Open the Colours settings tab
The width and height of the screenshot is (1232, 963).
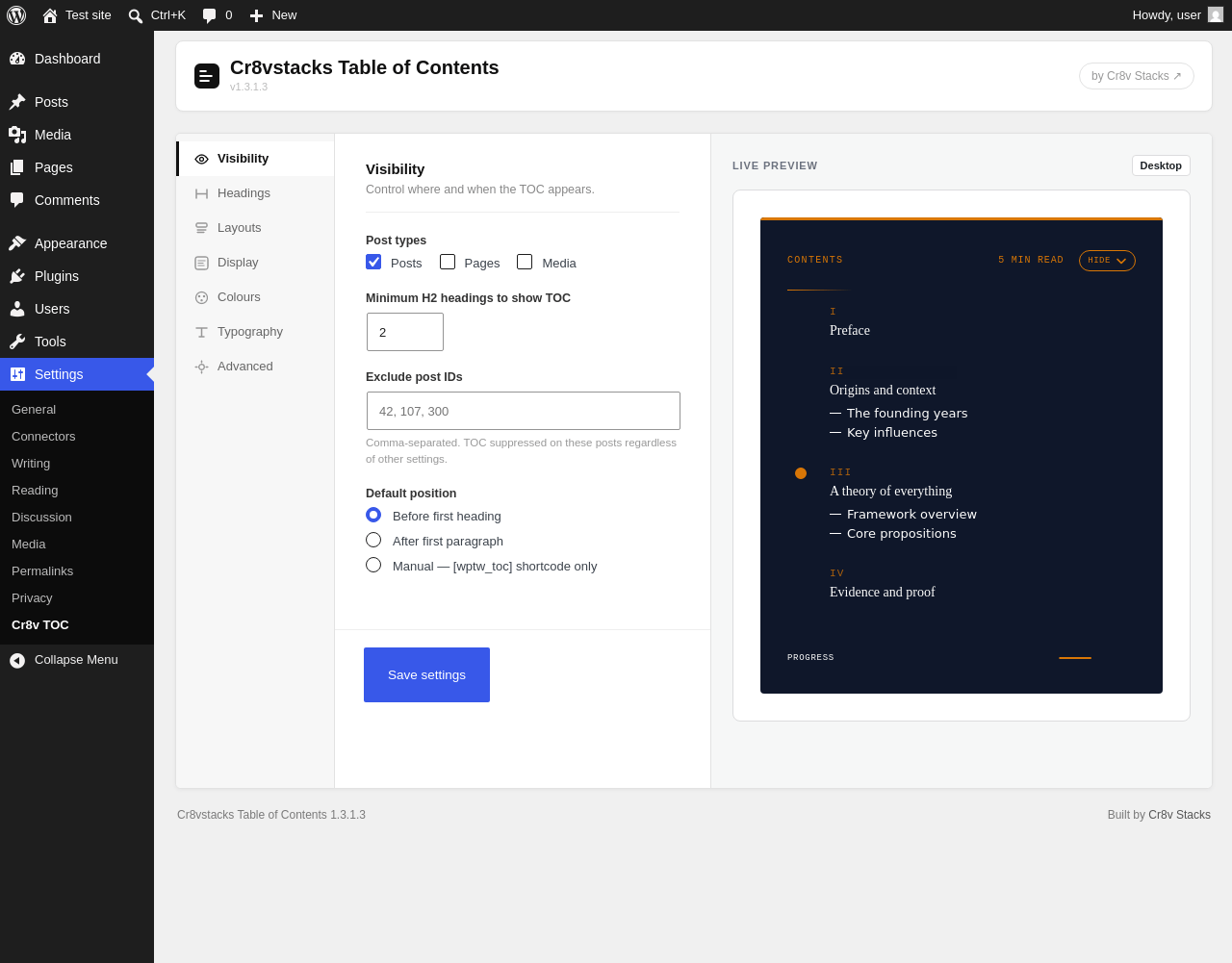[x=256, y=297]
